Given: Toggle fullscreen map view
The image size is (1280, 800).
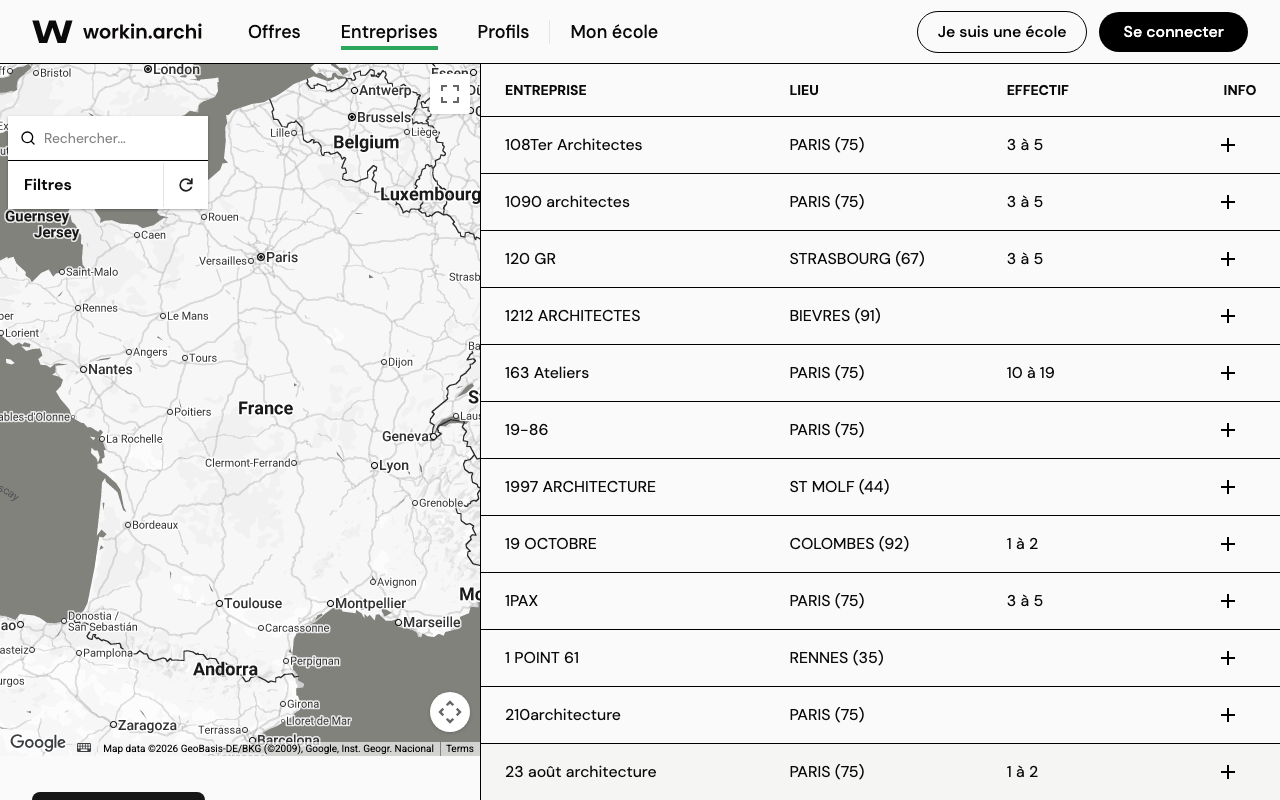Looking at the screenshot, I should coord(450,94).
